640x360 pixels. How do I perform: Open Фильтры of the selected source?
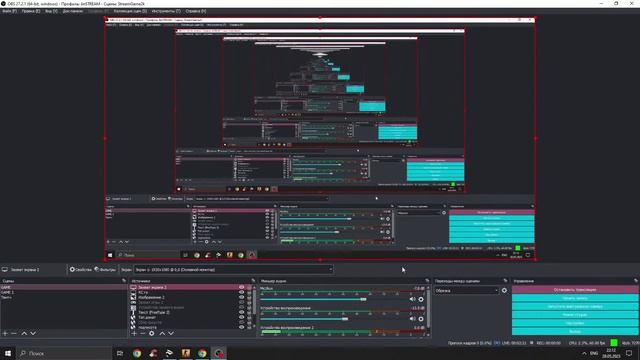pyautogui.click(x=105, y=269)
